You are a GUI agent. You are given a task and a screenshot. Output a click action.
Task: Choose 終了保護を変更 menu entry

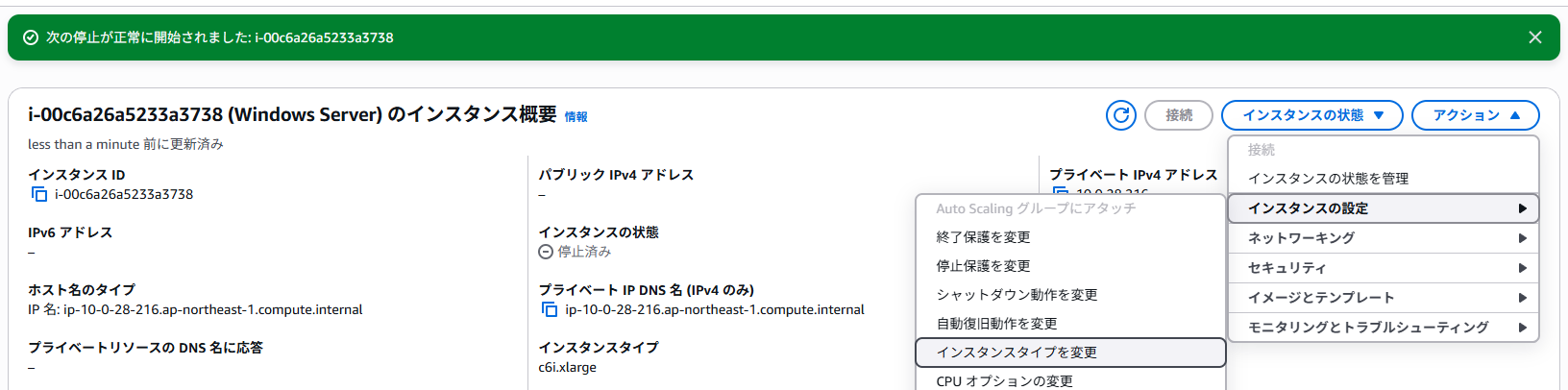[1070, 237]
